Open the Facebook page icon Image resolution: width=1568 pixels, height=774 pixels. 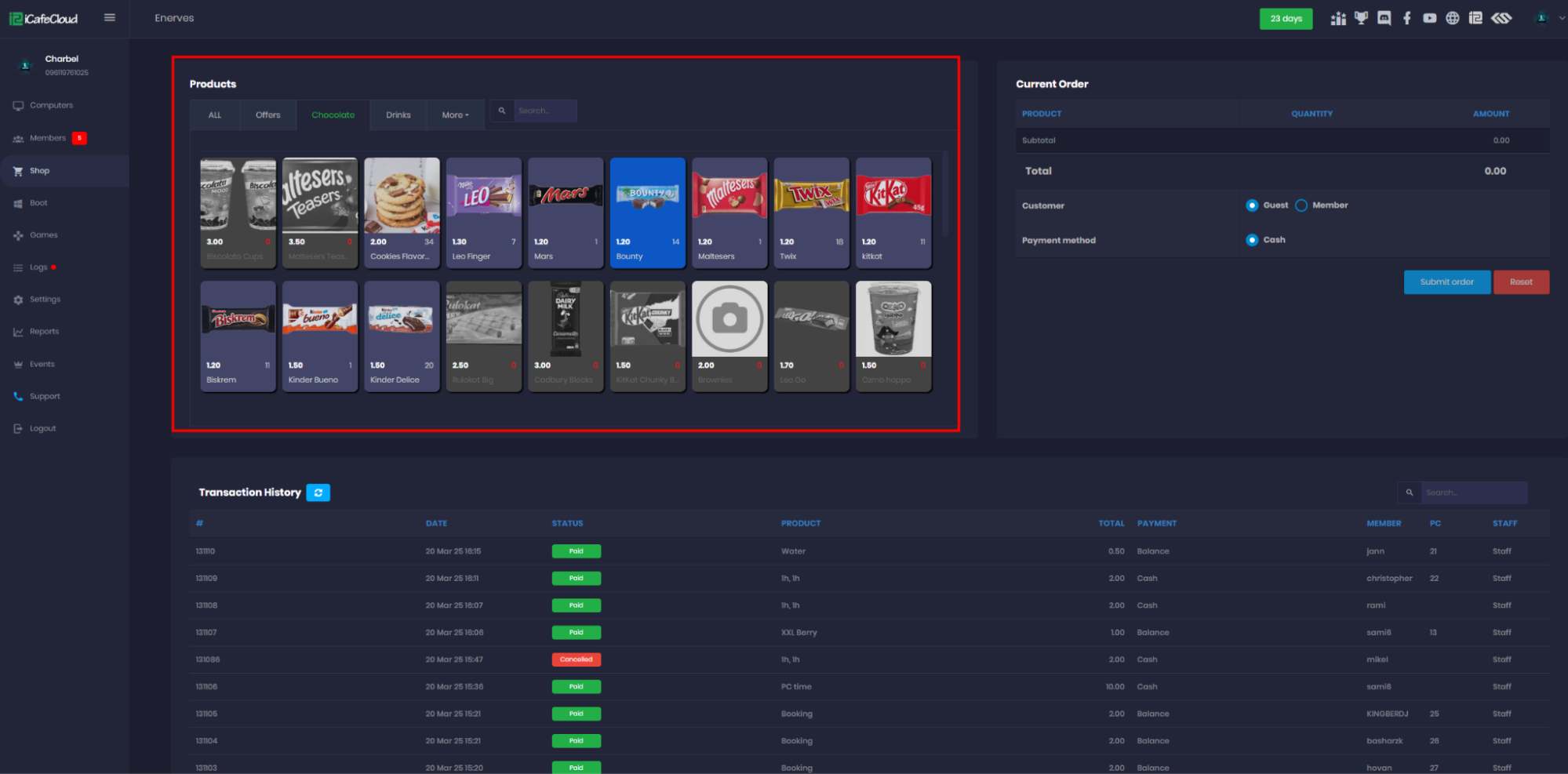click(x=1406, y=18)
